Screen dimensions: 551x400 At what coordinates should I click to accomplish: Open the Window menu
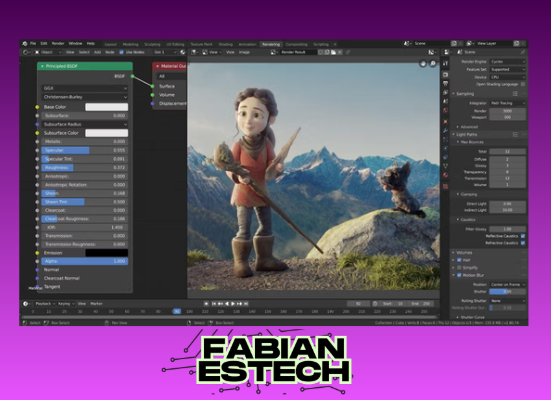[x=75, y=44]
